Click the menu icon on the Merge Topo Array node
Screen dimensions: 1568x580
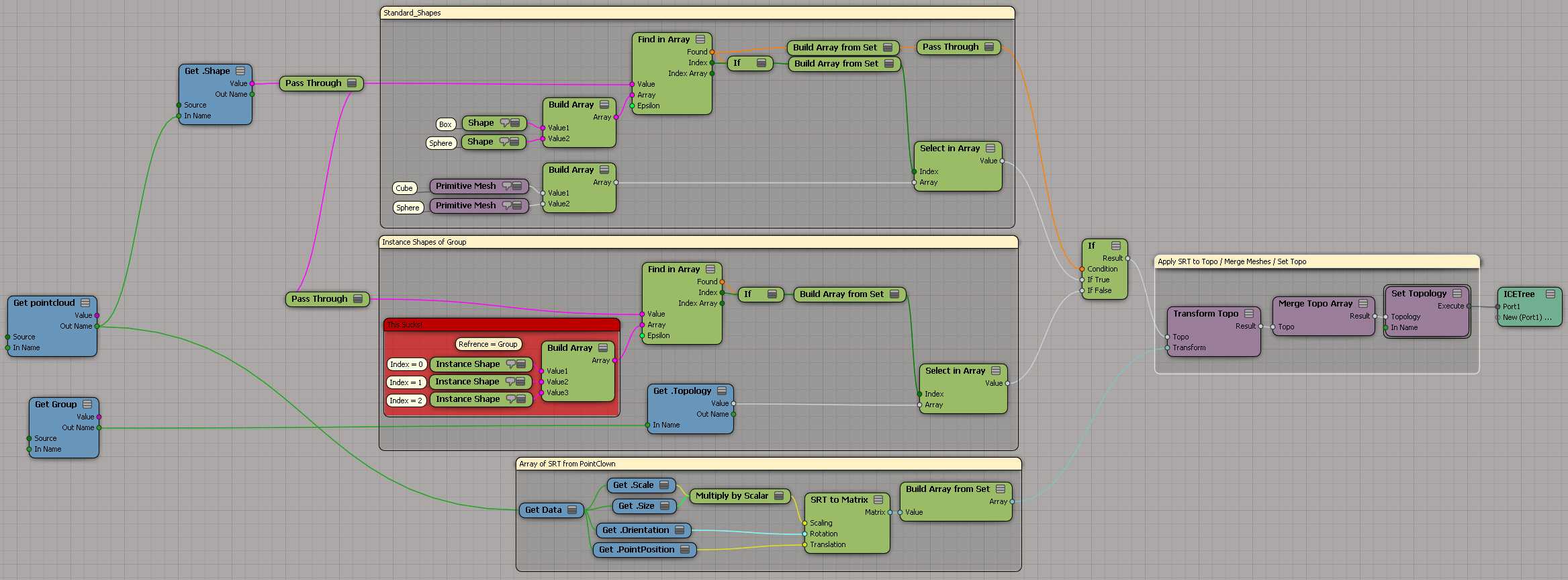pos(1363,304)
